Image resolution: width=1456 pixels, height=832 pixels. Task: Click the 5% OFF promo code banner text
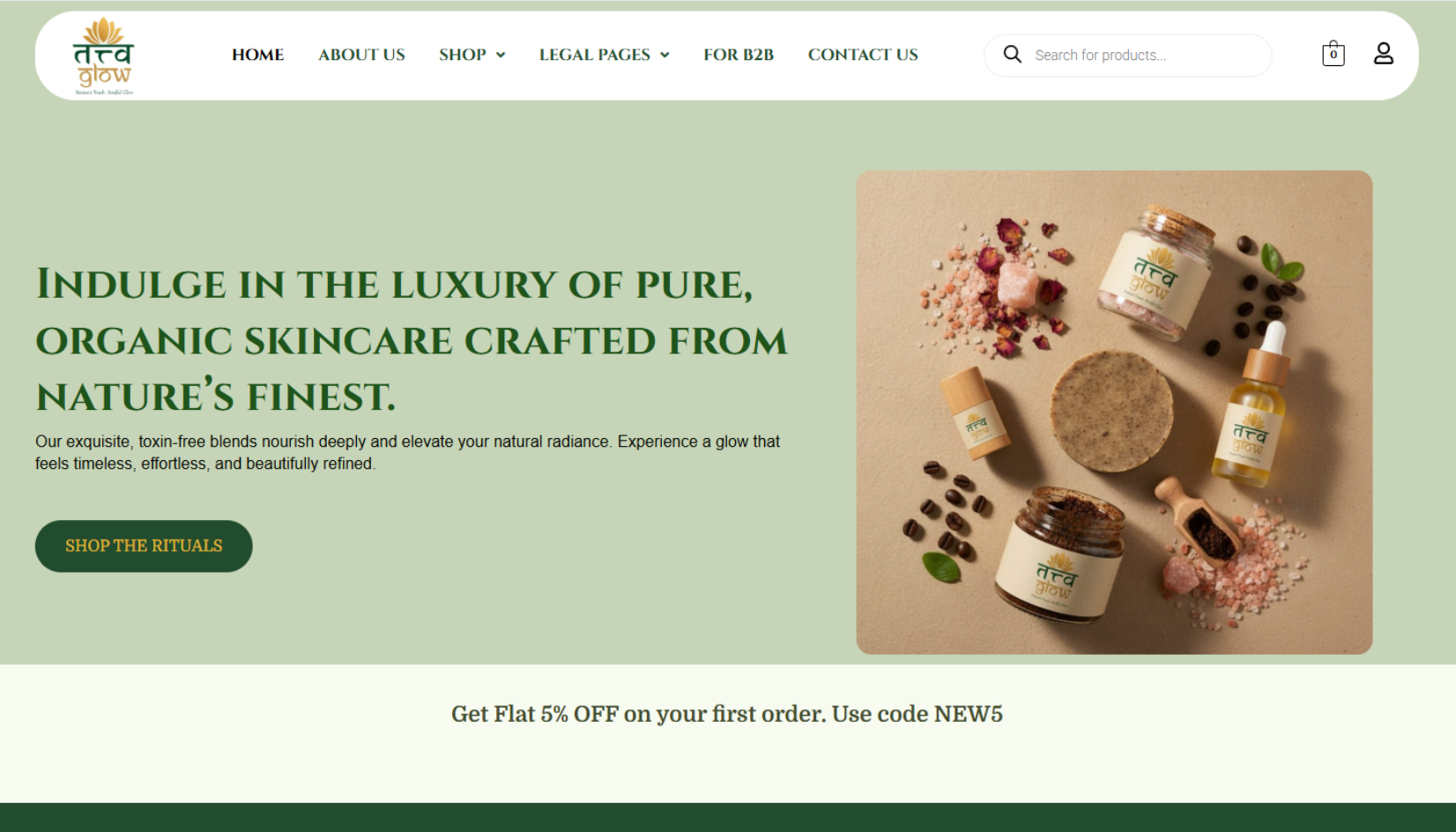pyautogui.click(x=727, y=714)
